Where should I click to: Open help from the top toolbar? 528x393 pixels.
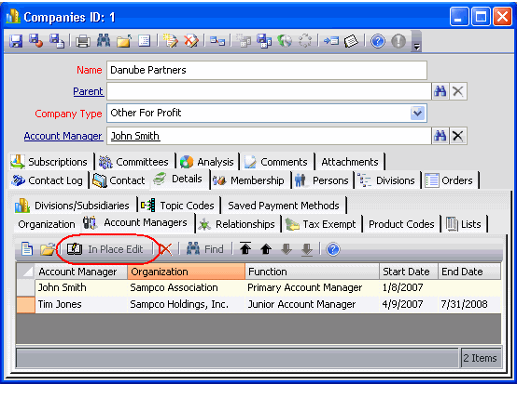pos(377,41)
